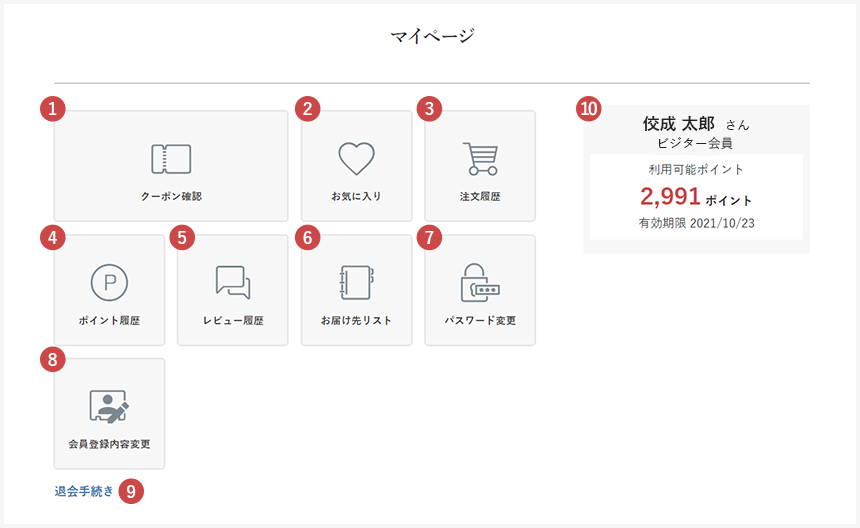860x528 pixels.
Task: Click the 有効期限 2021/10/23 expiry text
Action: click(x=696, y=223)
